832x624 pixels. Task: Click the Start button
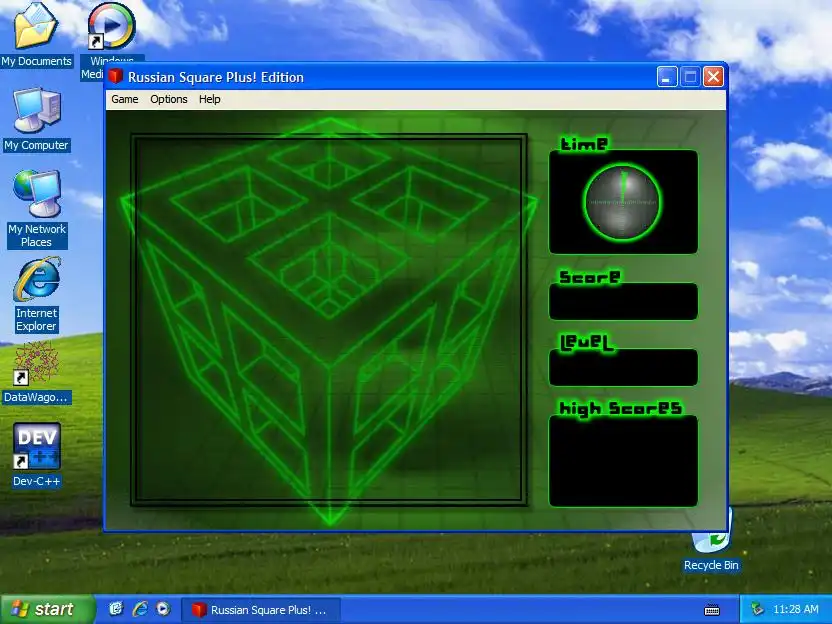48,609
